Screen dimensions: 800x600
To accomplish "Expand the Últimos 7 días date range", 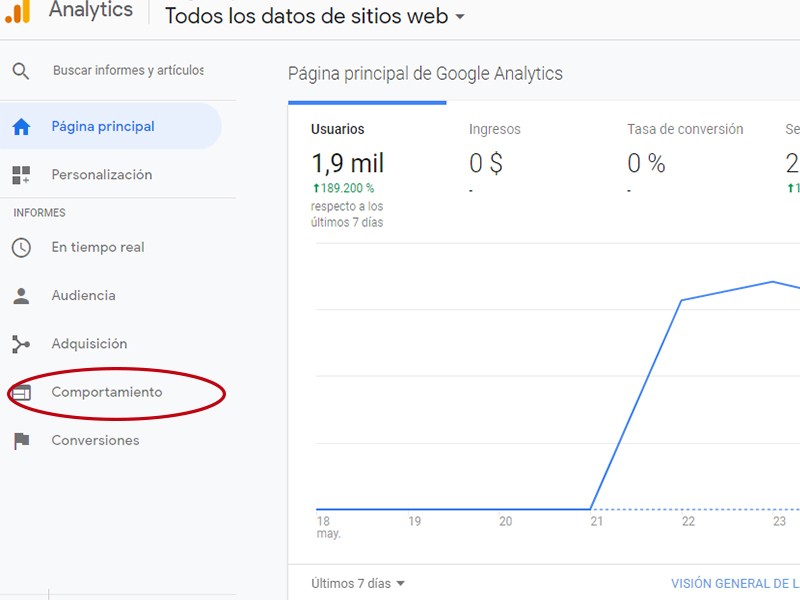I will [x=357, y=584].
